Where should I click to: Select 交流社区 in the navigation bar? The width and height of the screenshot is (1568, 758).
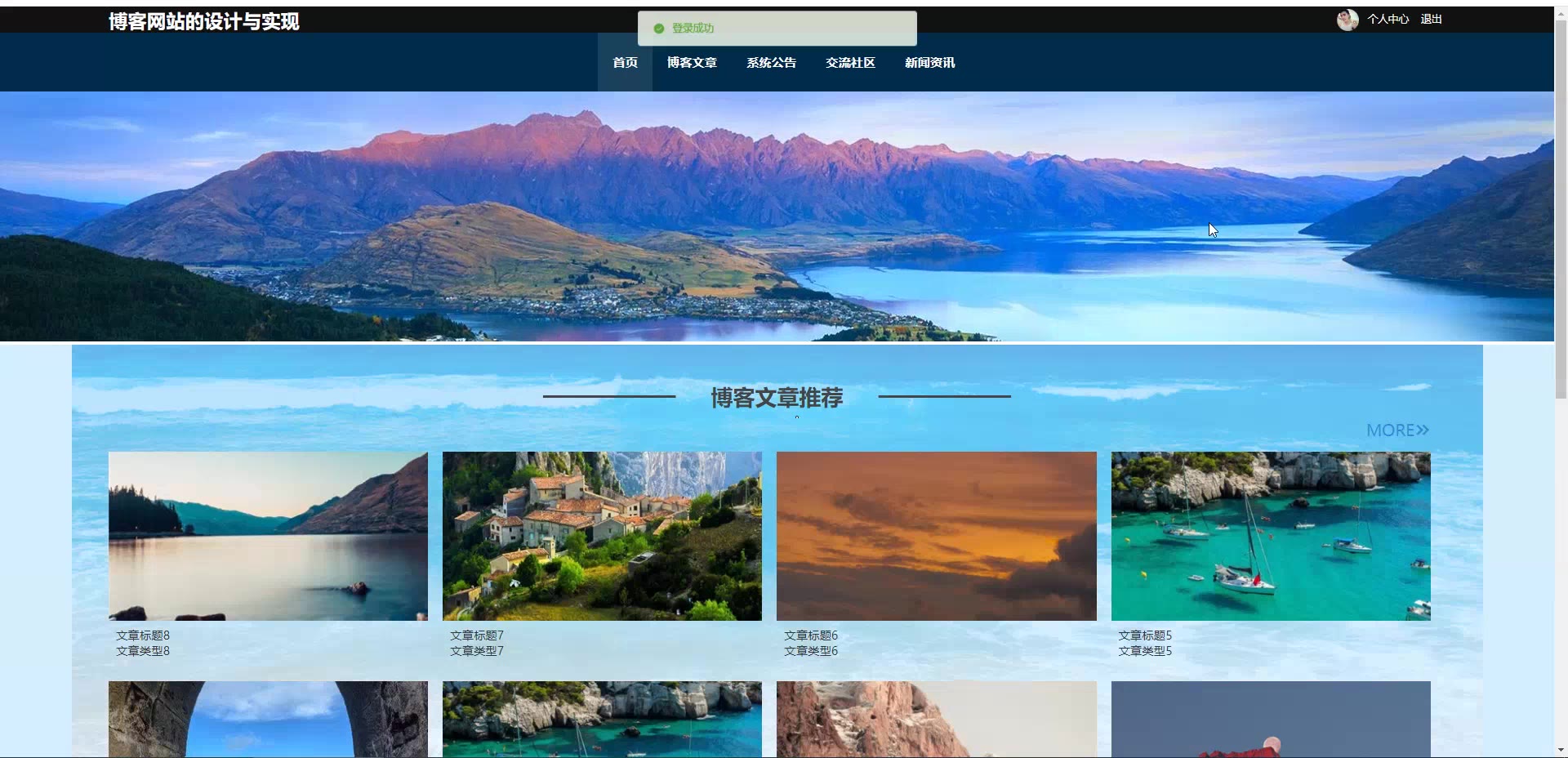point(850,63)
